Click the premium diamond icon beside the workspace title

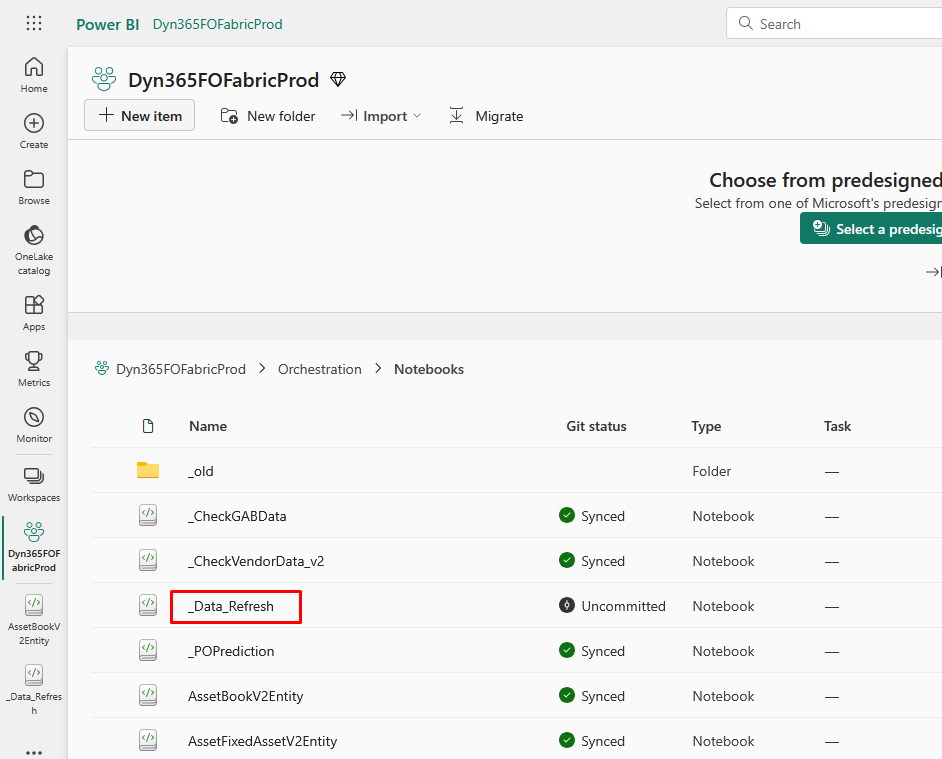pos(338,79)
